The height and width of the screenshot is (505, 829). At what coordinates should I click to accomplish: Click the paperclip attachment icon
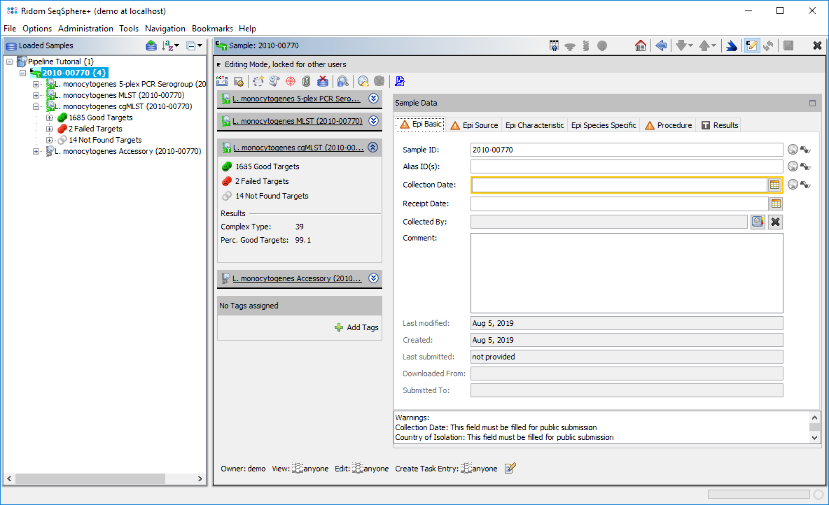pyautogui.click(x=305, y=81)
